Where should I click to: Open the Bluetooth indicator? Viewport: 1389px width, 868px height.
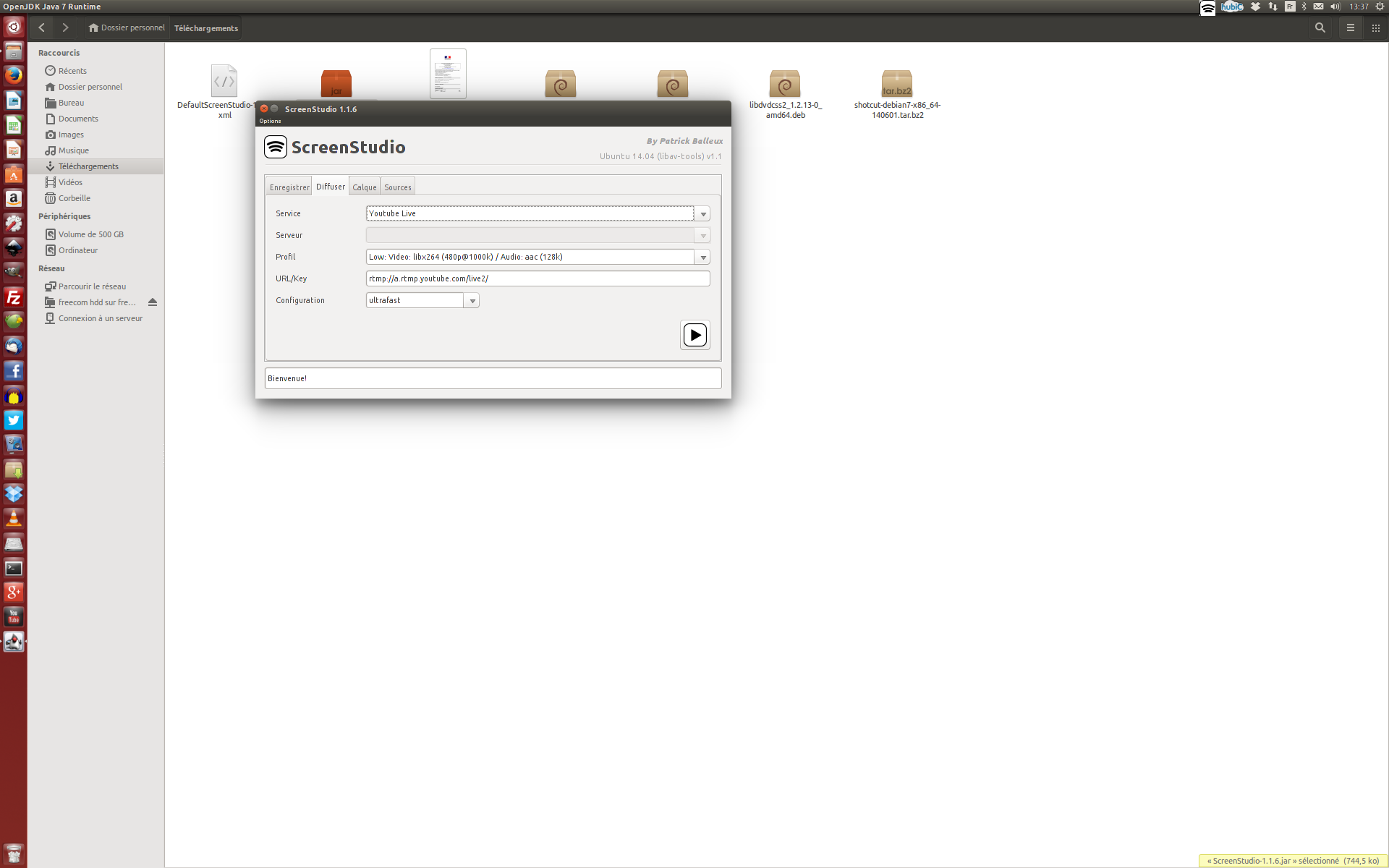point(1304,7)
